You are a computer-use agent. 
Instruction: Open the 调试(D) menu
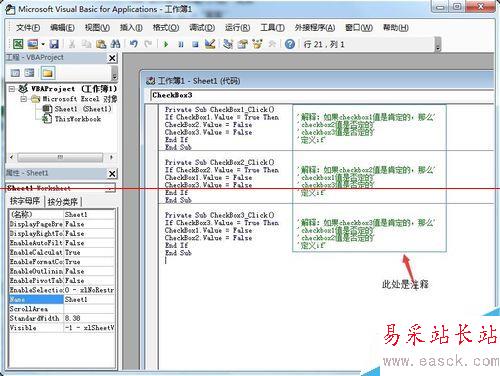coord(202,27)
